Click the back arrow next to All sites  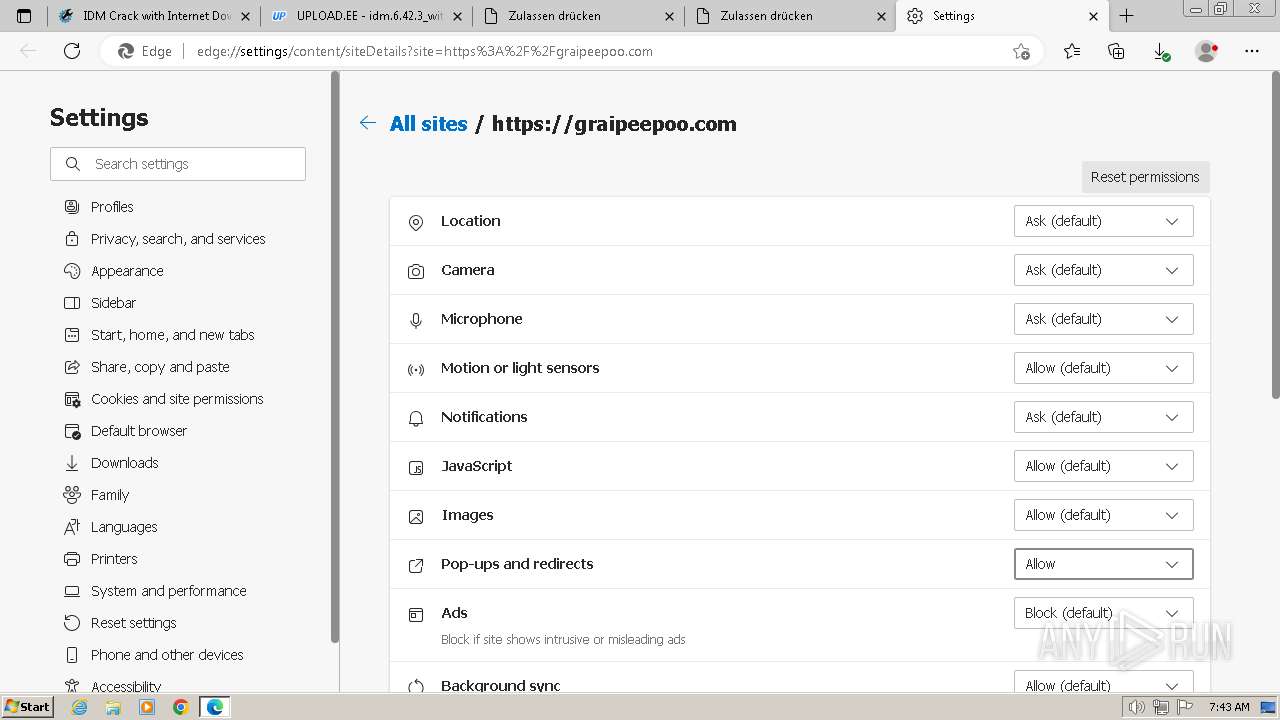click(368, 123)
